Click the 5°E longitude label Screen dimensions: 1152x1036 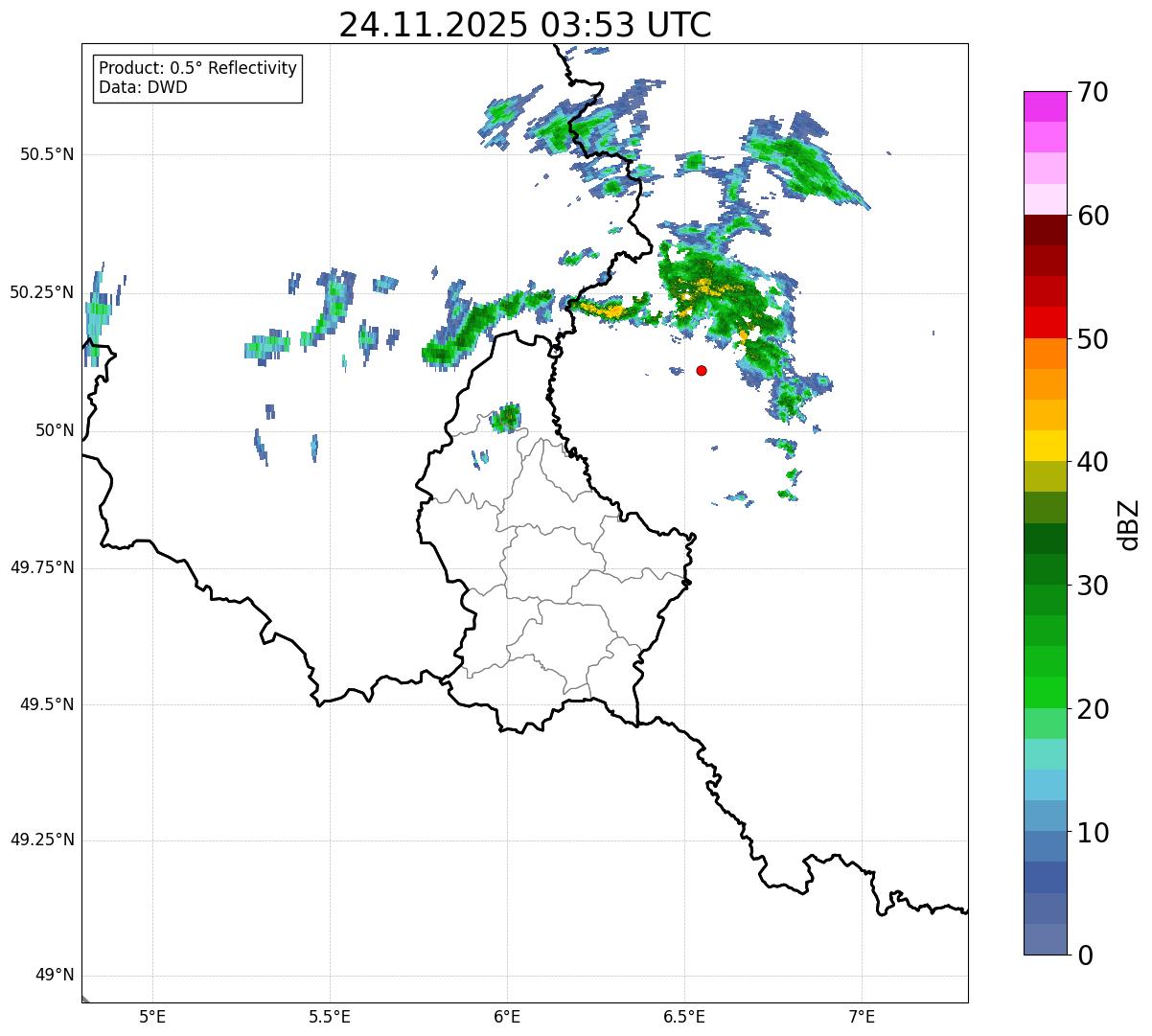tap(152, 1017)
